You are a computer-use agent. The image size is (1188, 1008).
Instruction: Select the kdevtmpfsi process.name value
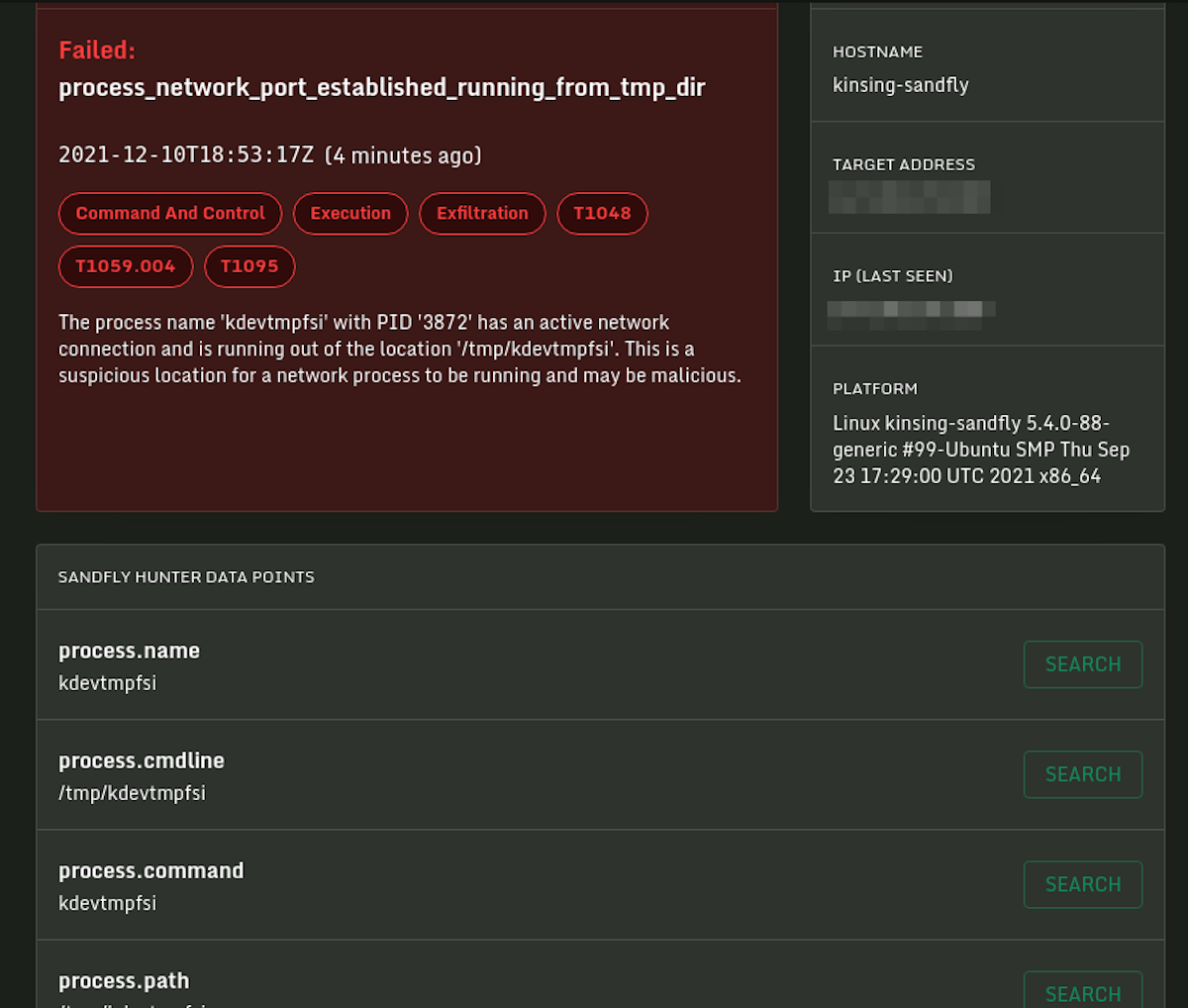click(107, 682)
